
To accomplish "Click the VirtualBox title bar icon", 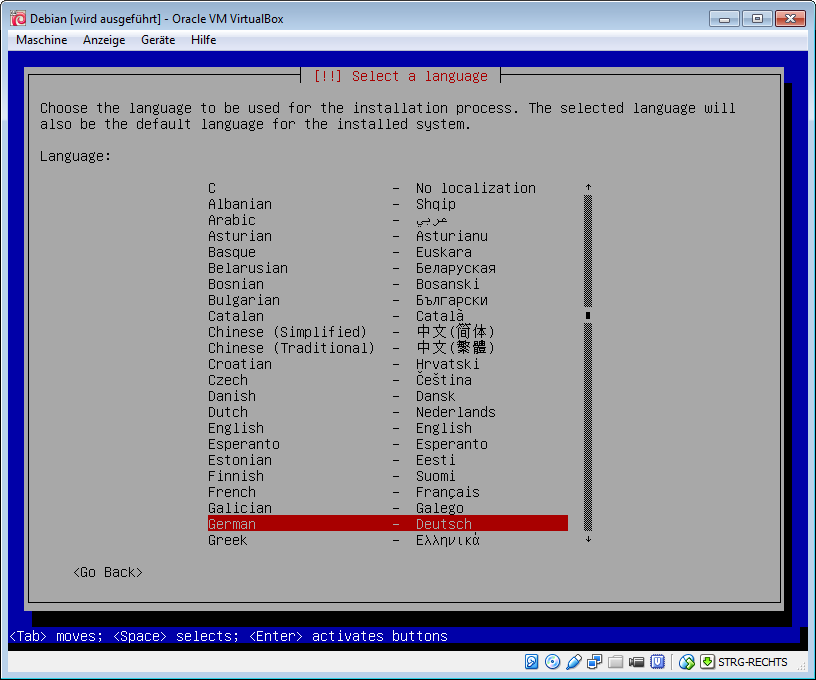I will point(18,19).
